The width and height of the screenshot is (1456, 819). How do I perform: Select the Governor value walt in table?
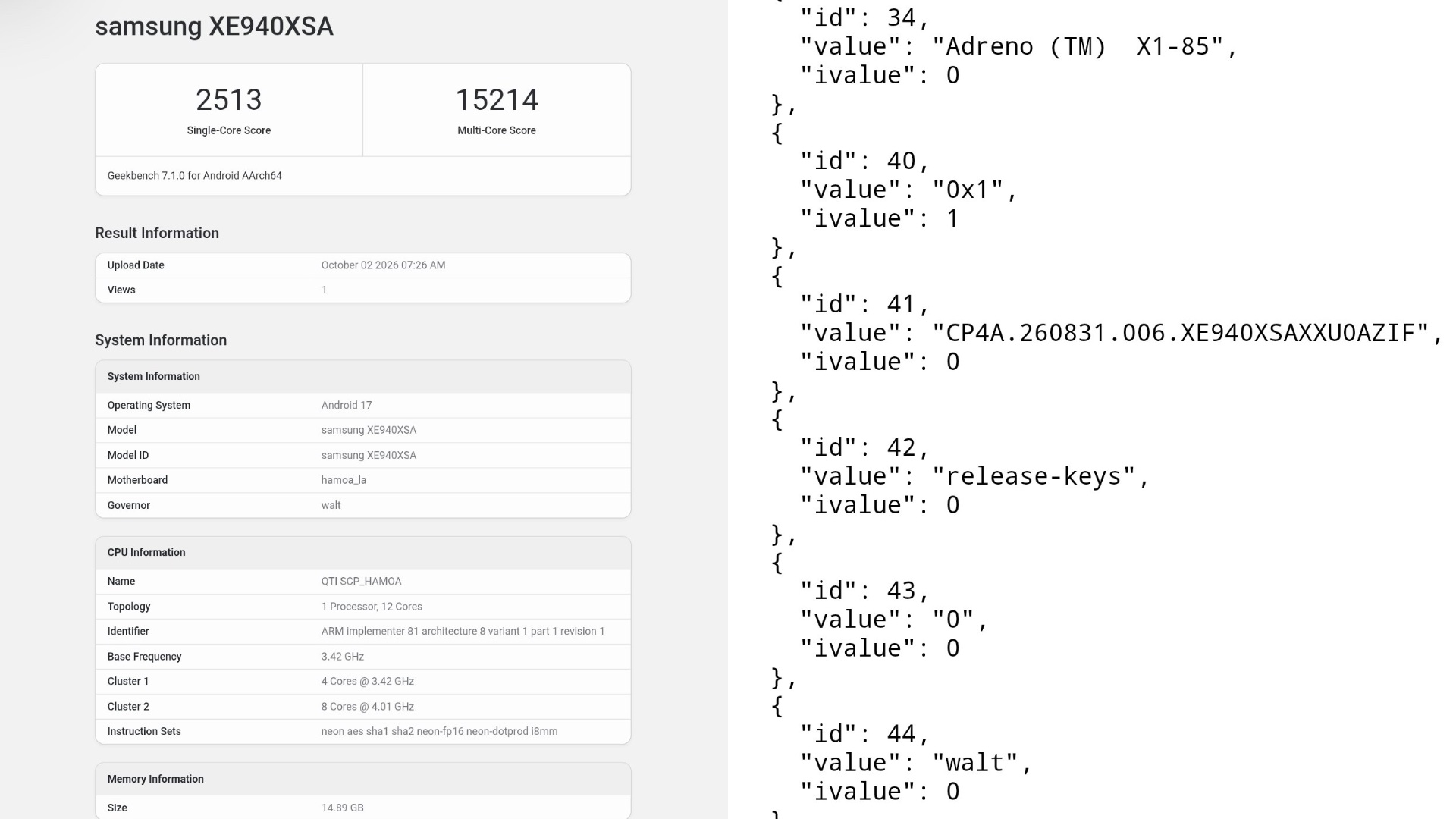coord(331,505)
